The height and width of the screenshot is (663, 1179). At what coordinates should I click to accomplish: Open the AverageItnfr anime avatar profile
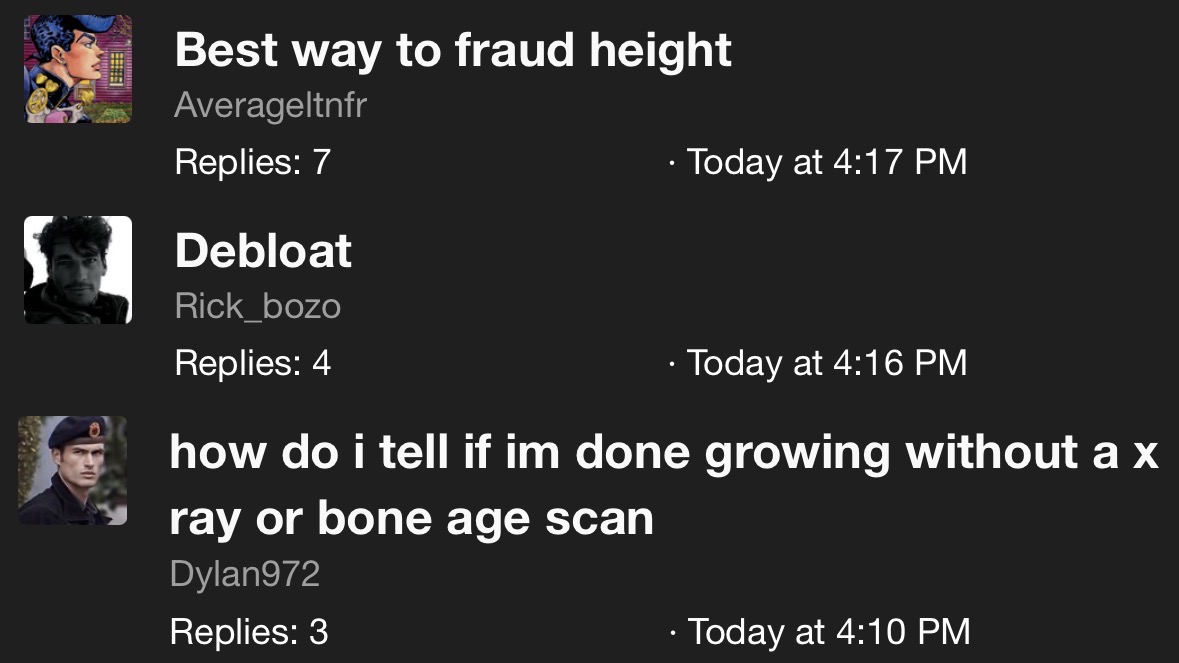click(x=78, y=69)
